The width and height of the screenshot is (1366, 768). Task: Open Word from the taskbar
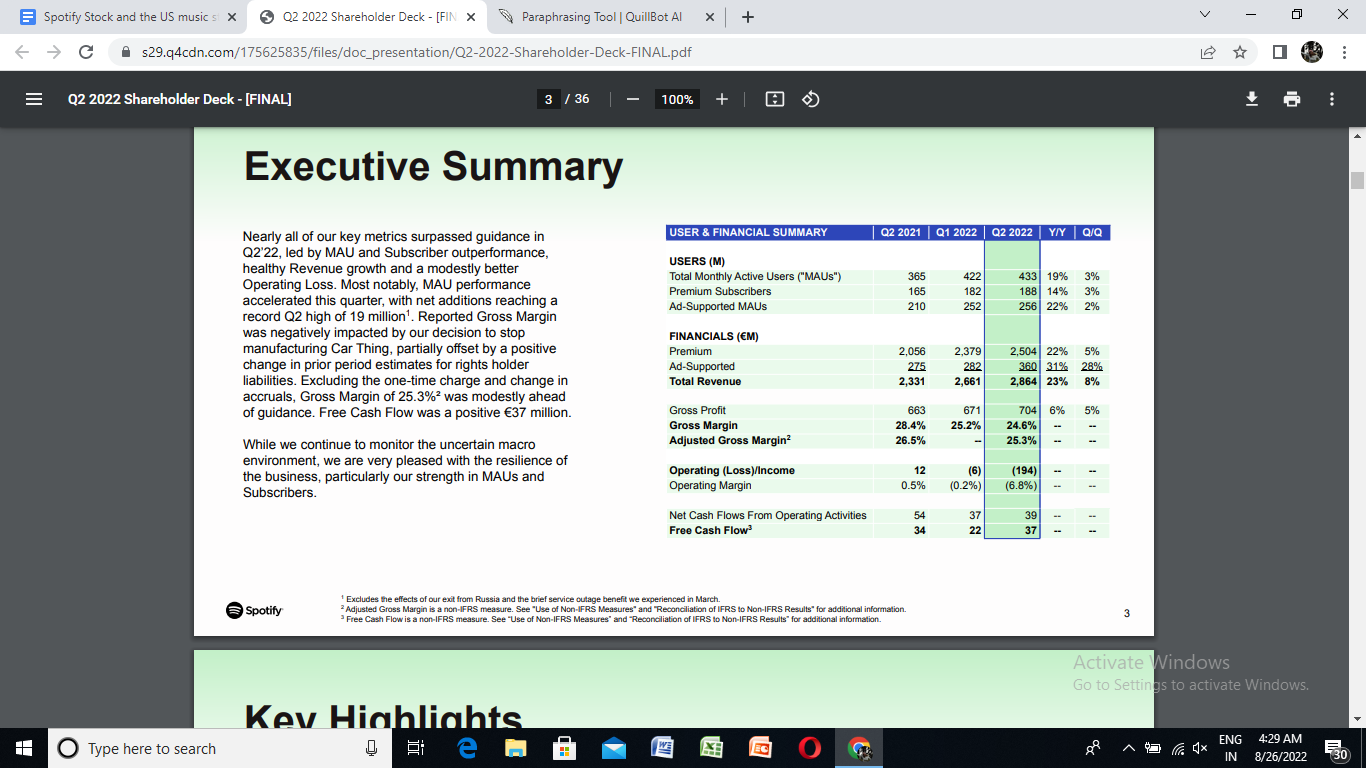(x=662, y=748)
